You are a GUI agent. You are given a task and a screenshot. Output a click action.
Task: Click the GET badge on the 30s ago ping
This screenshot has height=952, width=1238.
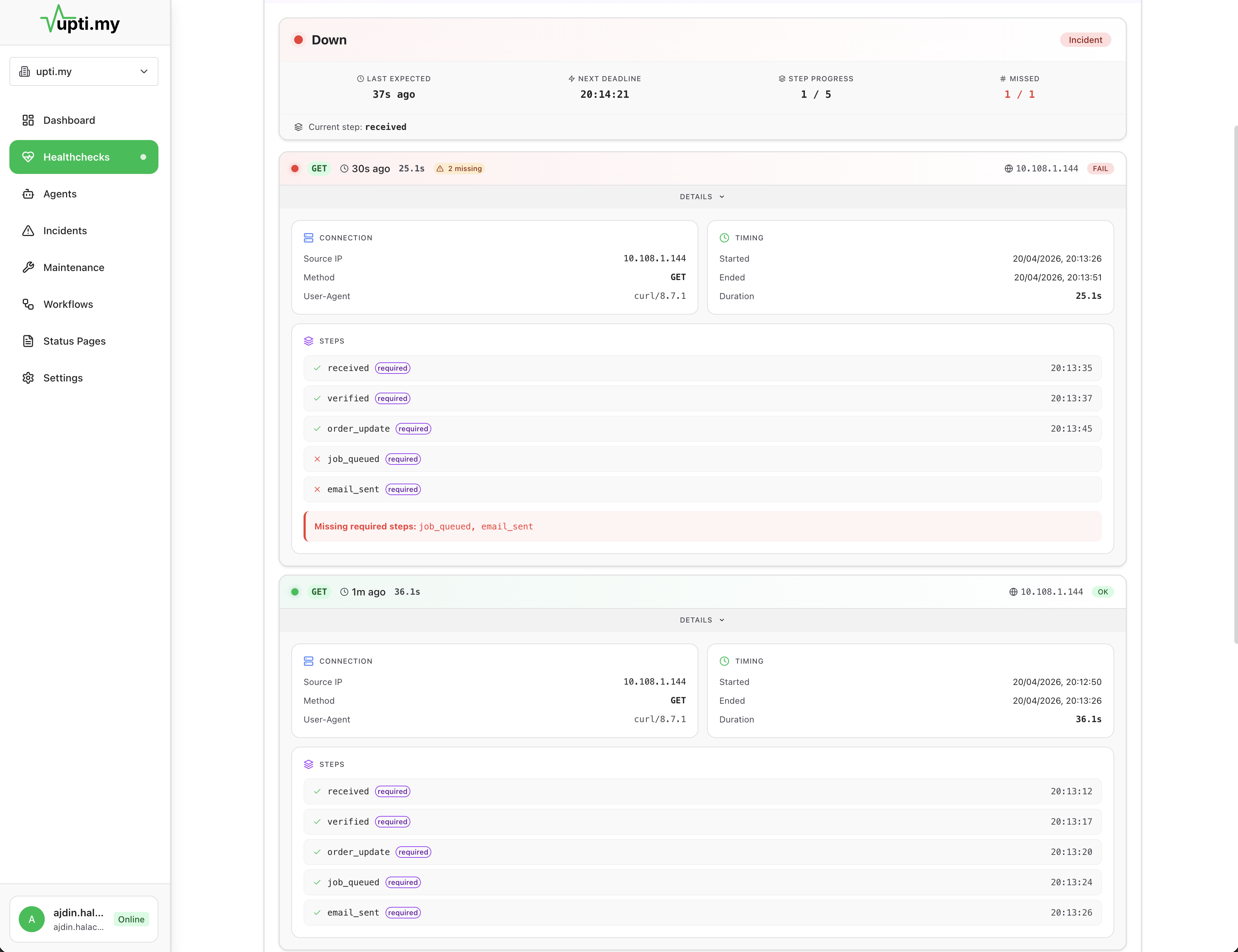(x=319, y=168)
